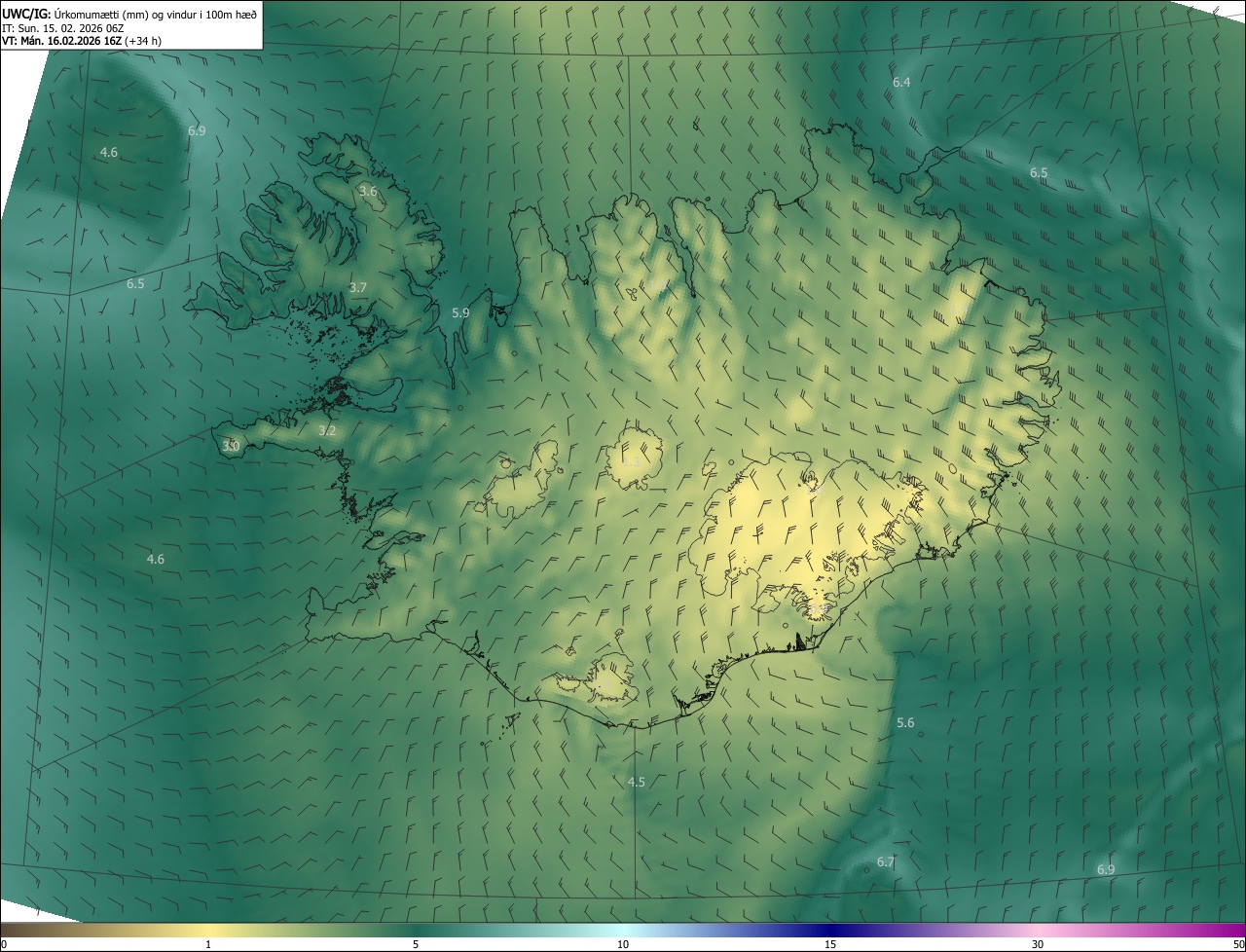Screen dimensions: 1246x952
Task: Click the colorbar tick label '30'
Action: [1038, 944]
